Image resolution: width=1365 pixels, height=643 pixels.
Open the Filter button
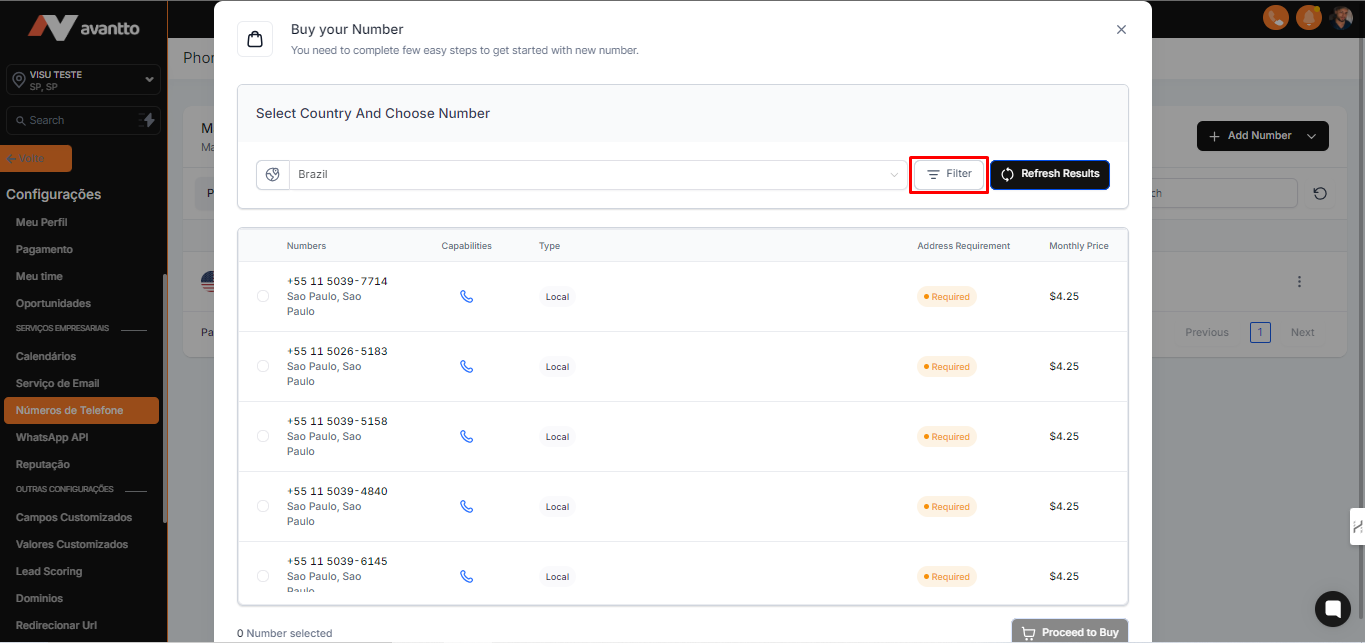tap(949, 174)
